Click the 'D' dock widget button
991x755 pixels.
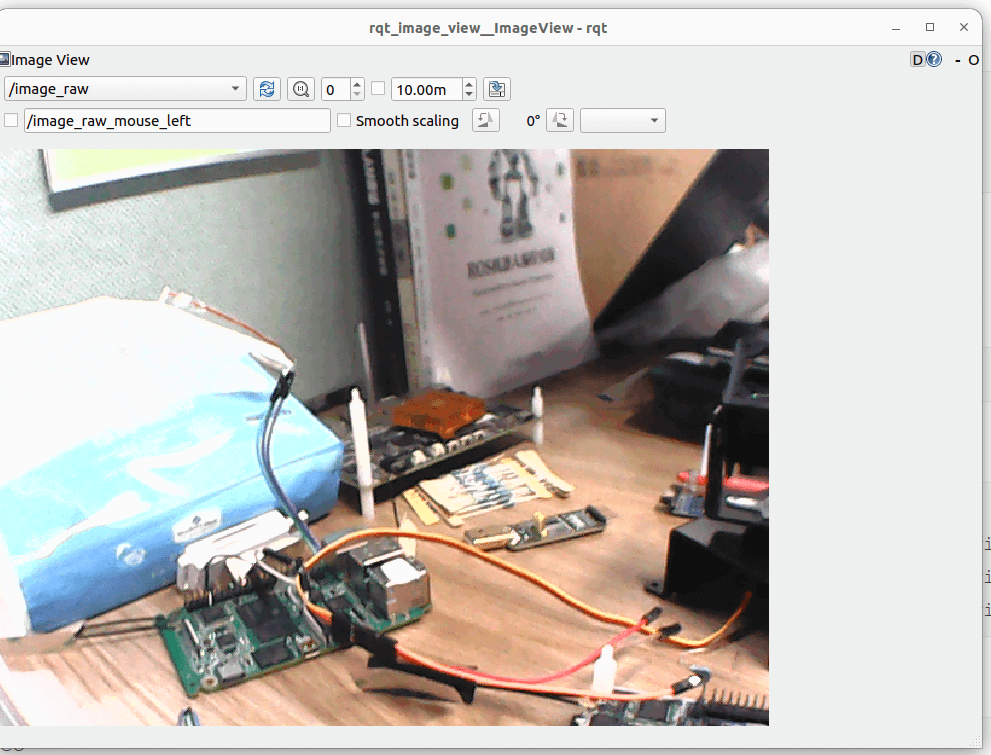tap(917, 60)
